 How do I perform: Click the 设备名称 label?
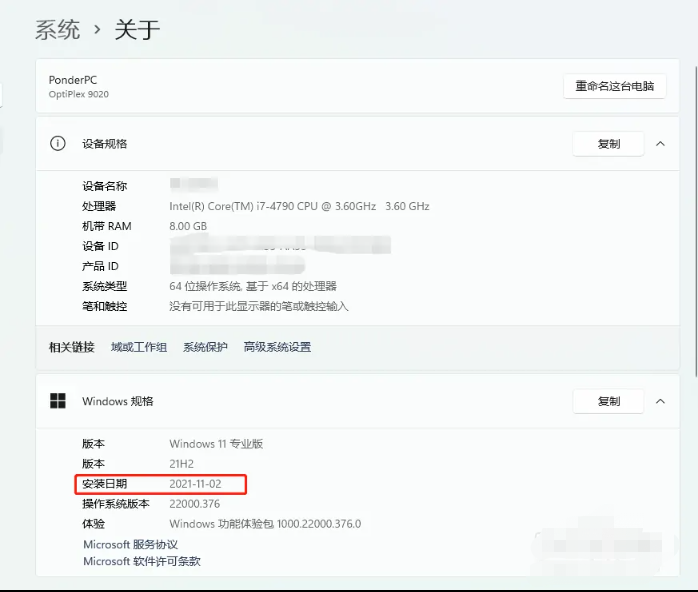(105, 186)
